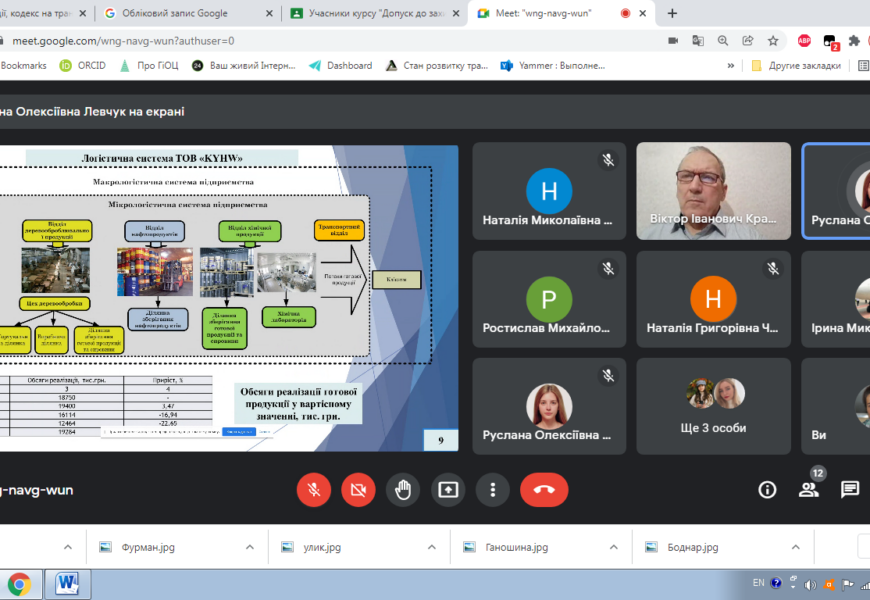Raise hand in the meeting
Viewport: 870px width, 600px height.
[x=403, y=489]
